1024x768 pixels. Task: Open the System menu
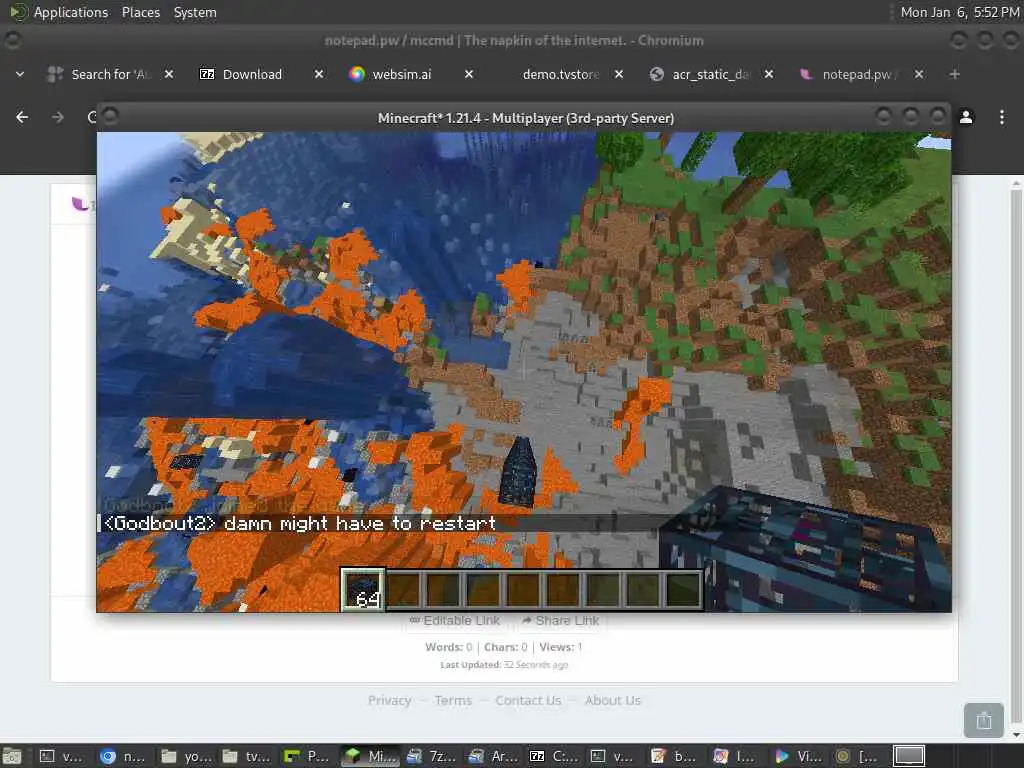click(195, 12)
